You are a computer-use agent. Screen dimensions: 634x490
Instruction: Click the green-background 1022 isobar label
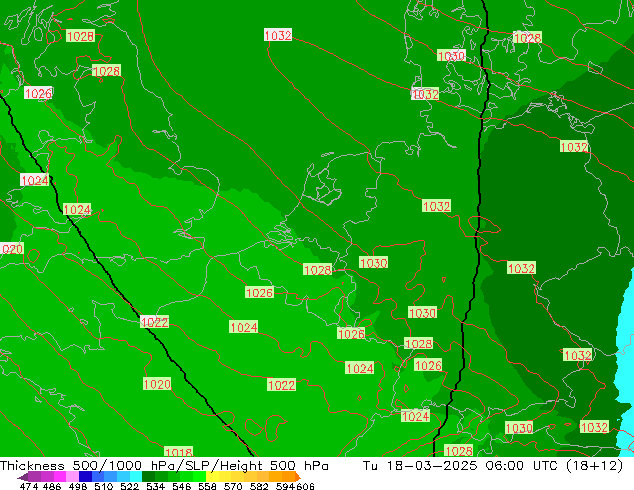[x=281, y=385]
